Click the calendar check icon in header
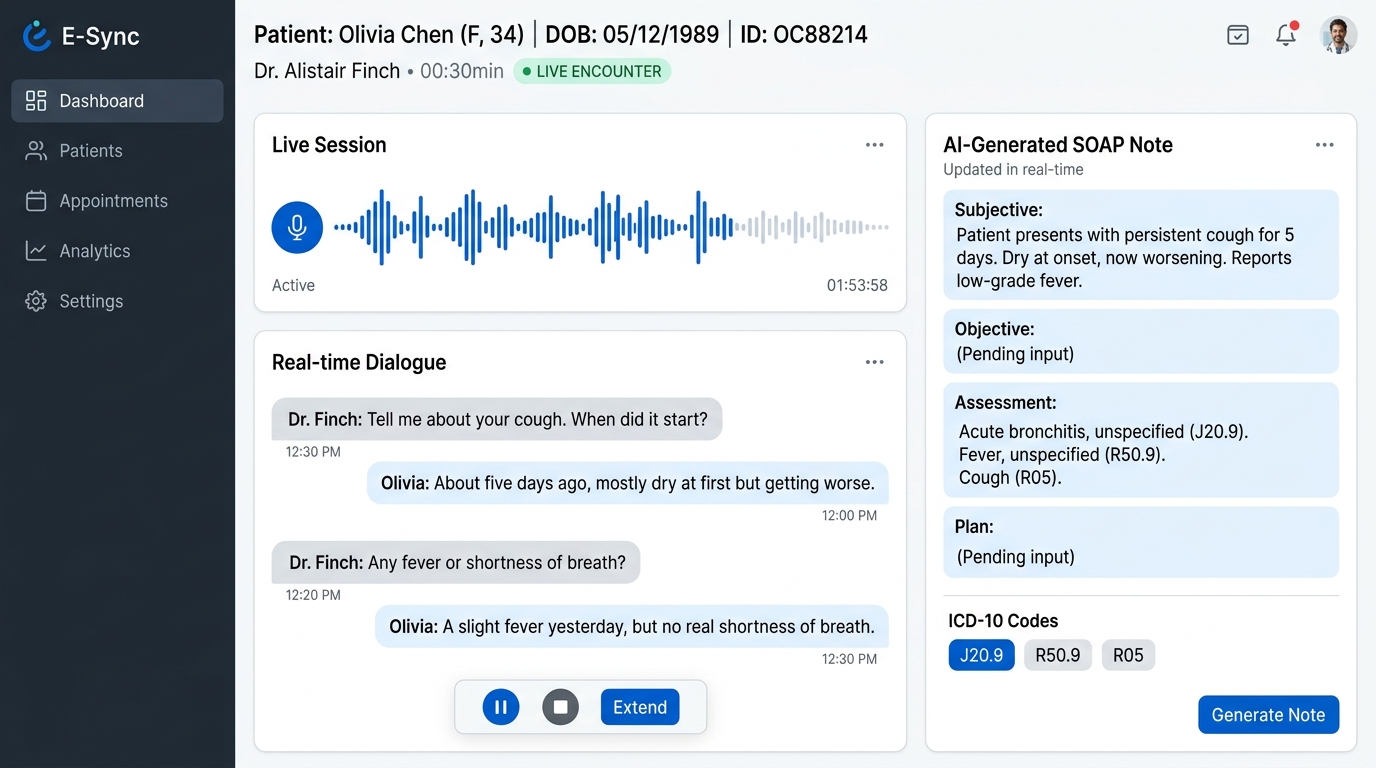The width and height of the screenshot is (1376, 768). pos(1238,35)
